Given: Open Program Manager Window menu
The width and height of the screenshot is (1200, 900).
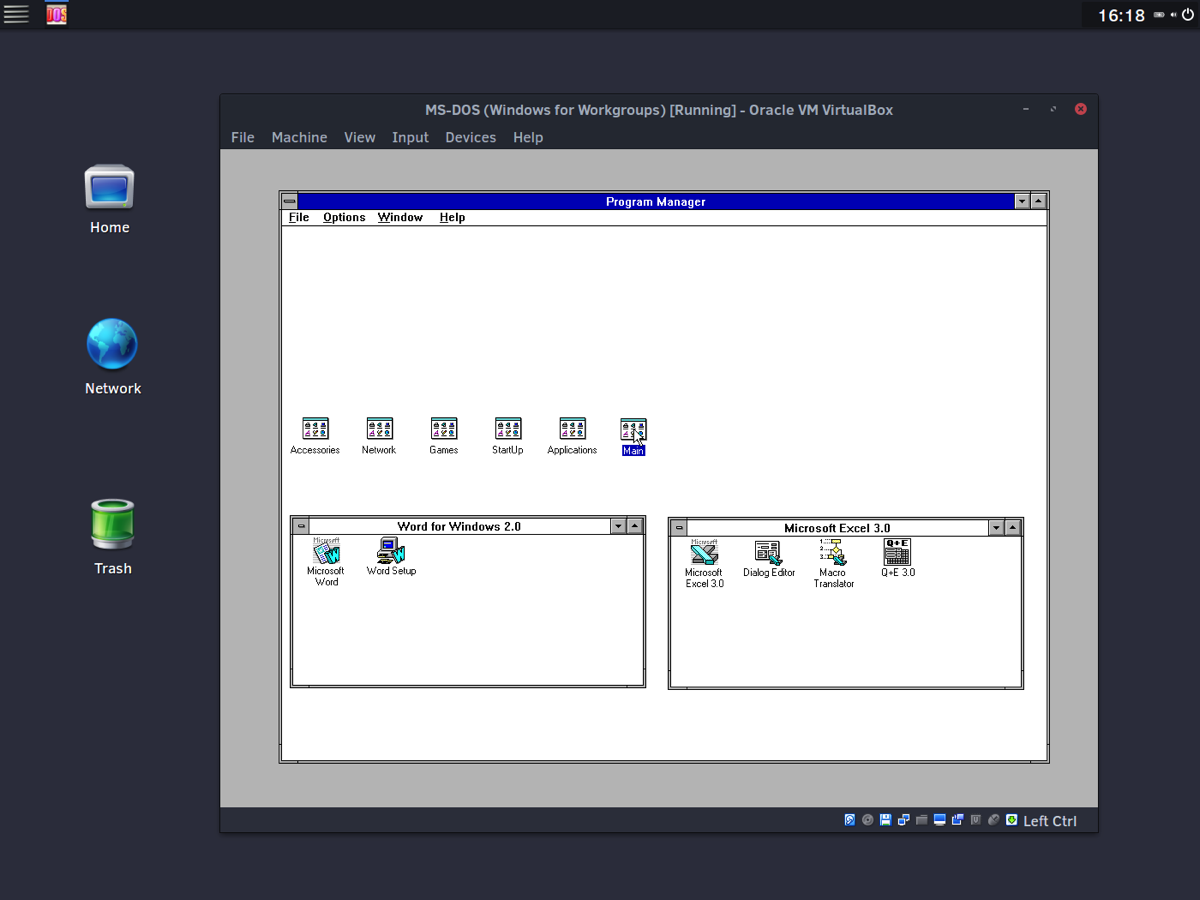Looking at the screenshot, I should click(400, 217).
